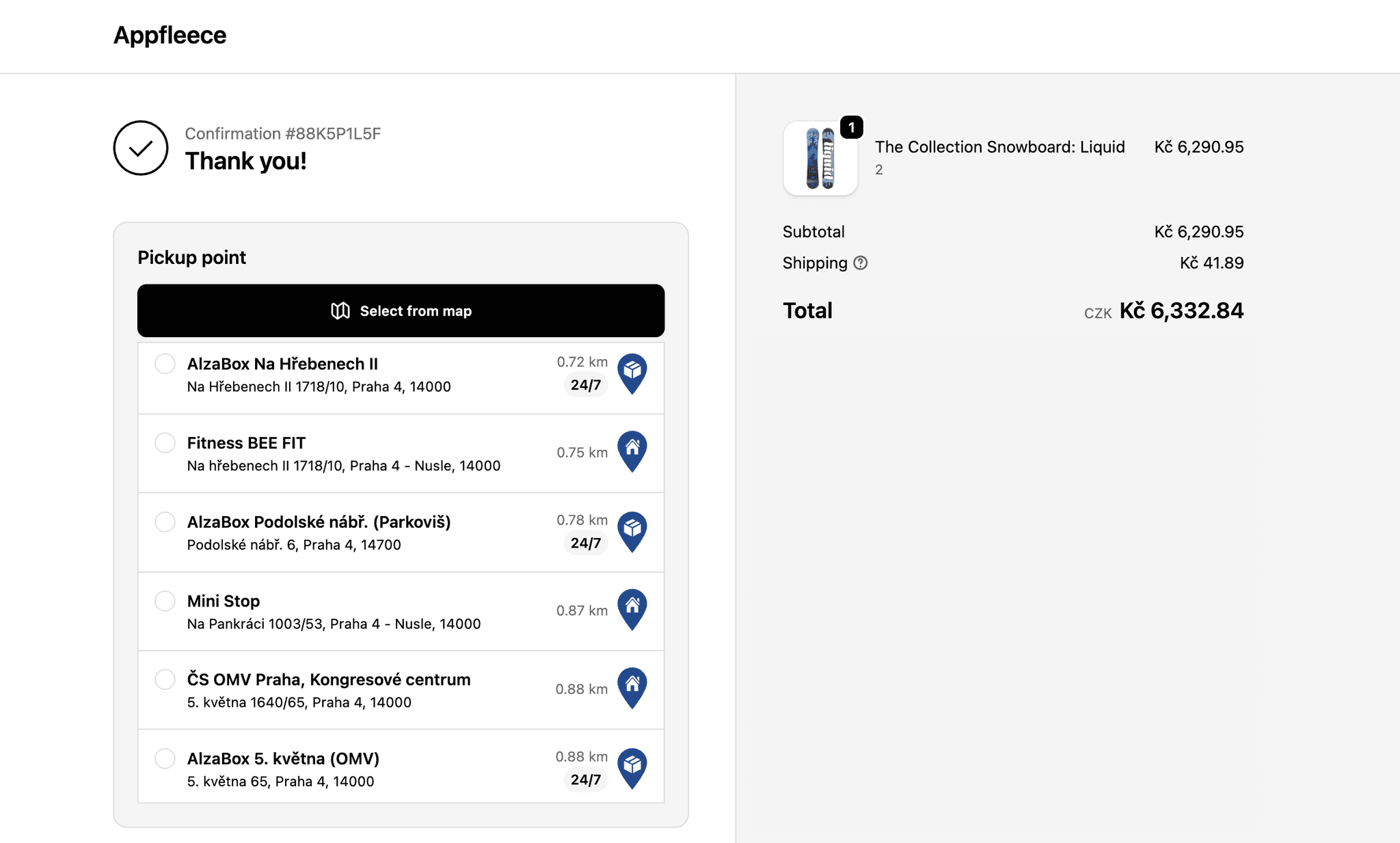
Task: Go to Appfleece store home link
Action: click(170, 35)
